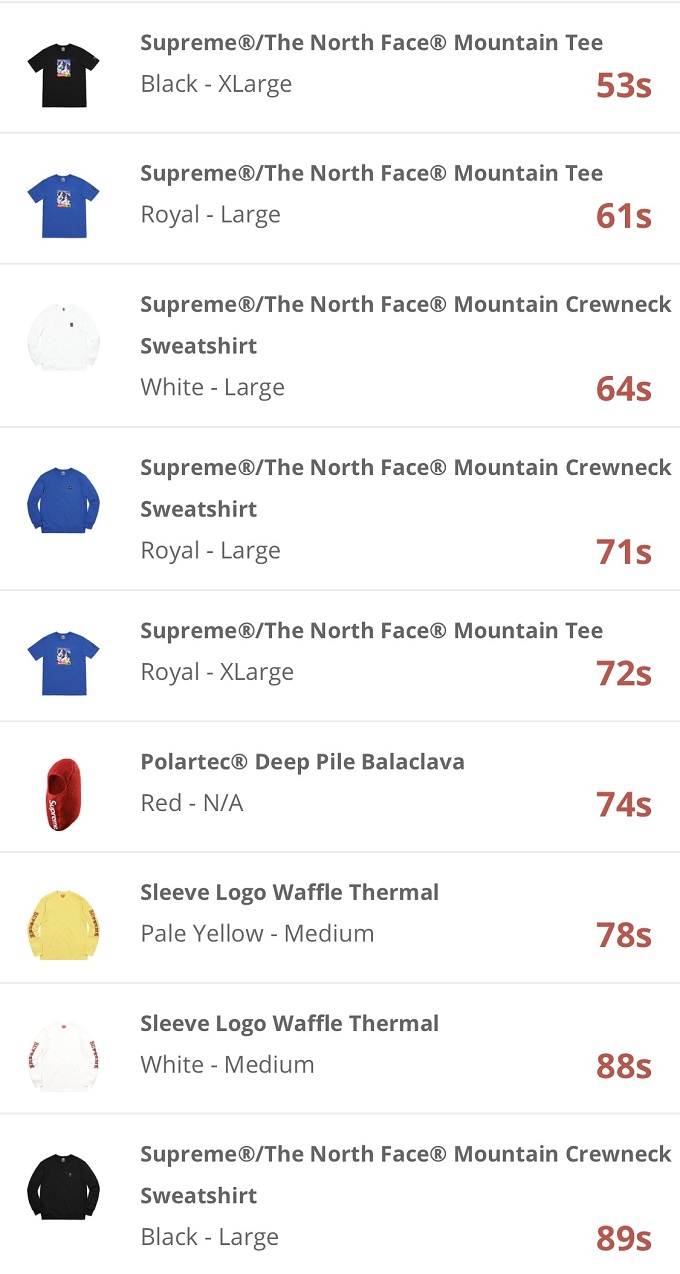Open Mountain Tee title above Black - XLarge
Viewport: 680px width, 1274px height.
pyautogui.click(x=371, y=43)
